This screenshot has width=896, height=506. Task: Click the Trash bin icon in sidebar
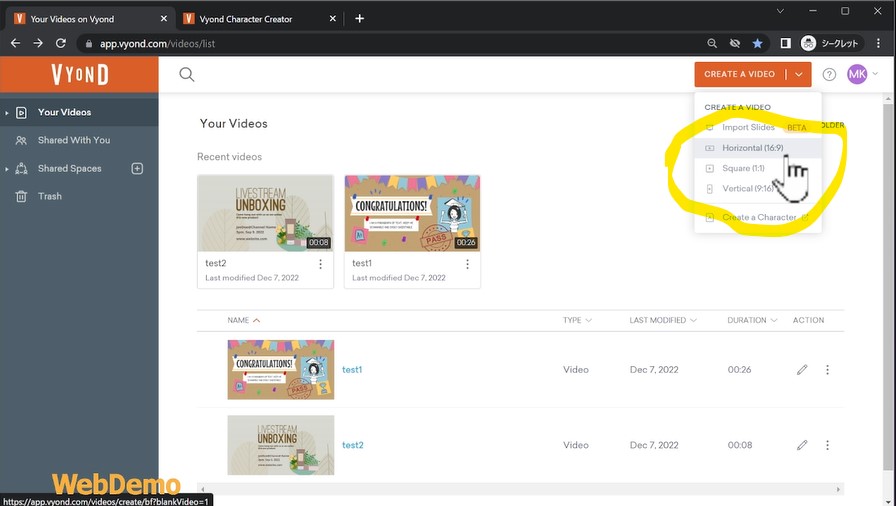(x=21, y=196)
